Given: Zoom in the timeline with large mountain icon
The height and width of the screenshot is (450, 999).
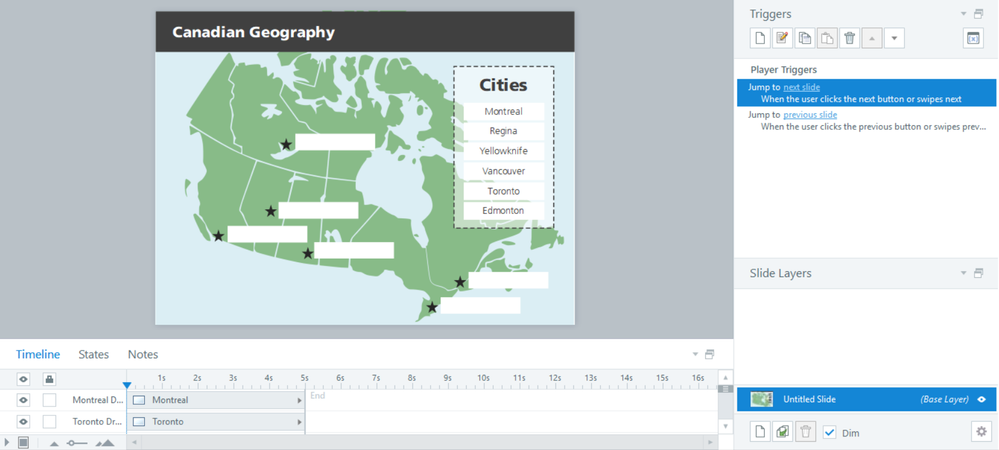Looking at the screenshot, I should [x=104, y=442].
